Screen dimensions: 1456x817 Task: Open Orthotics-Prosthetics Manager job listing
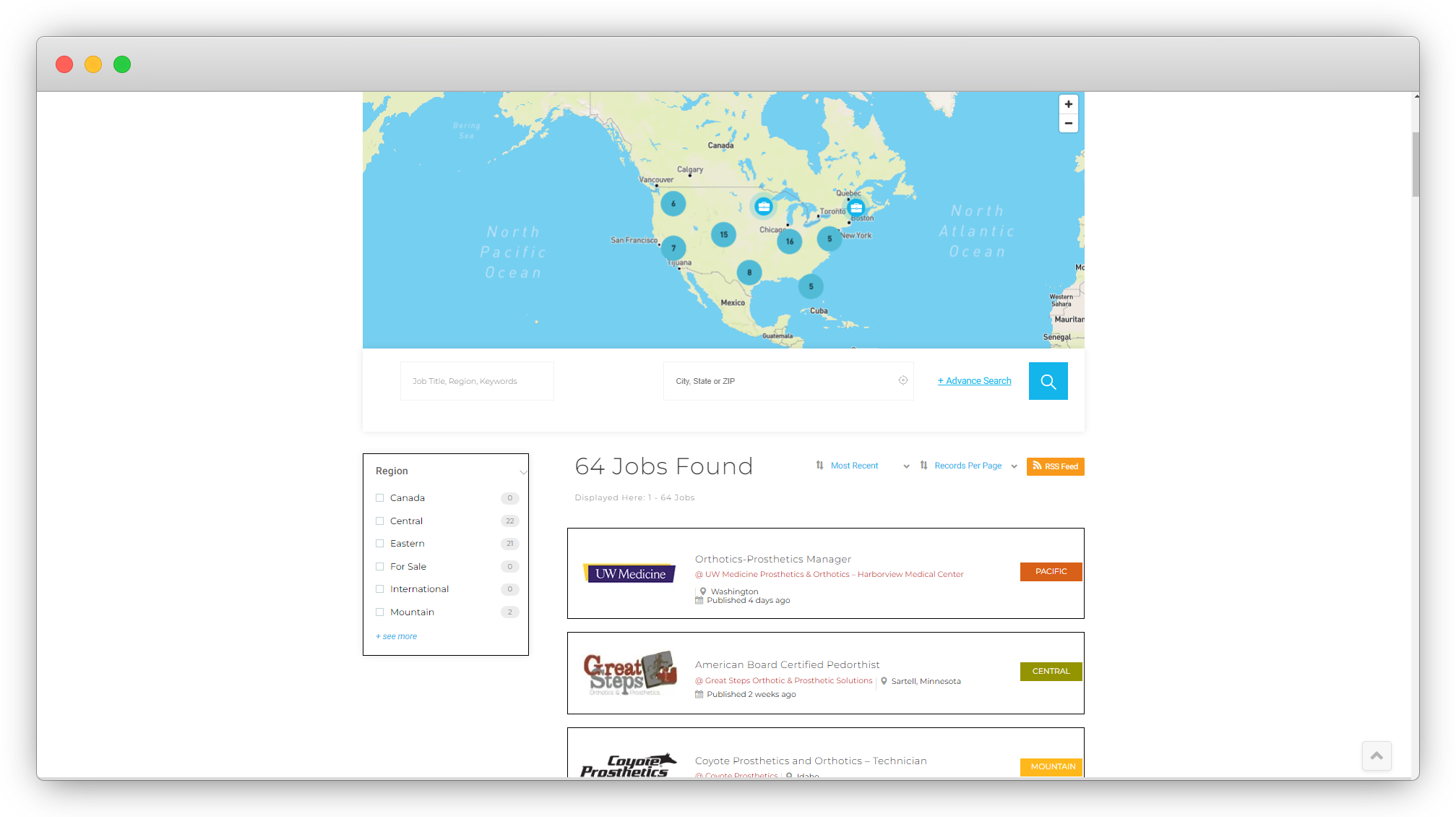(x=772, y=559)
